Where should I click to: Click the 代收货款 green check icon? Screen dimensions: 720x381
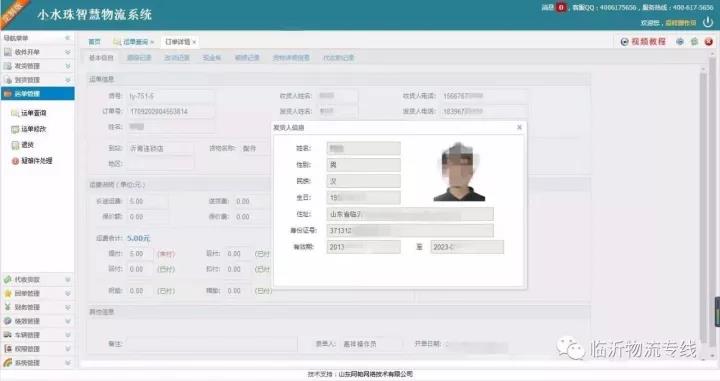7,279
